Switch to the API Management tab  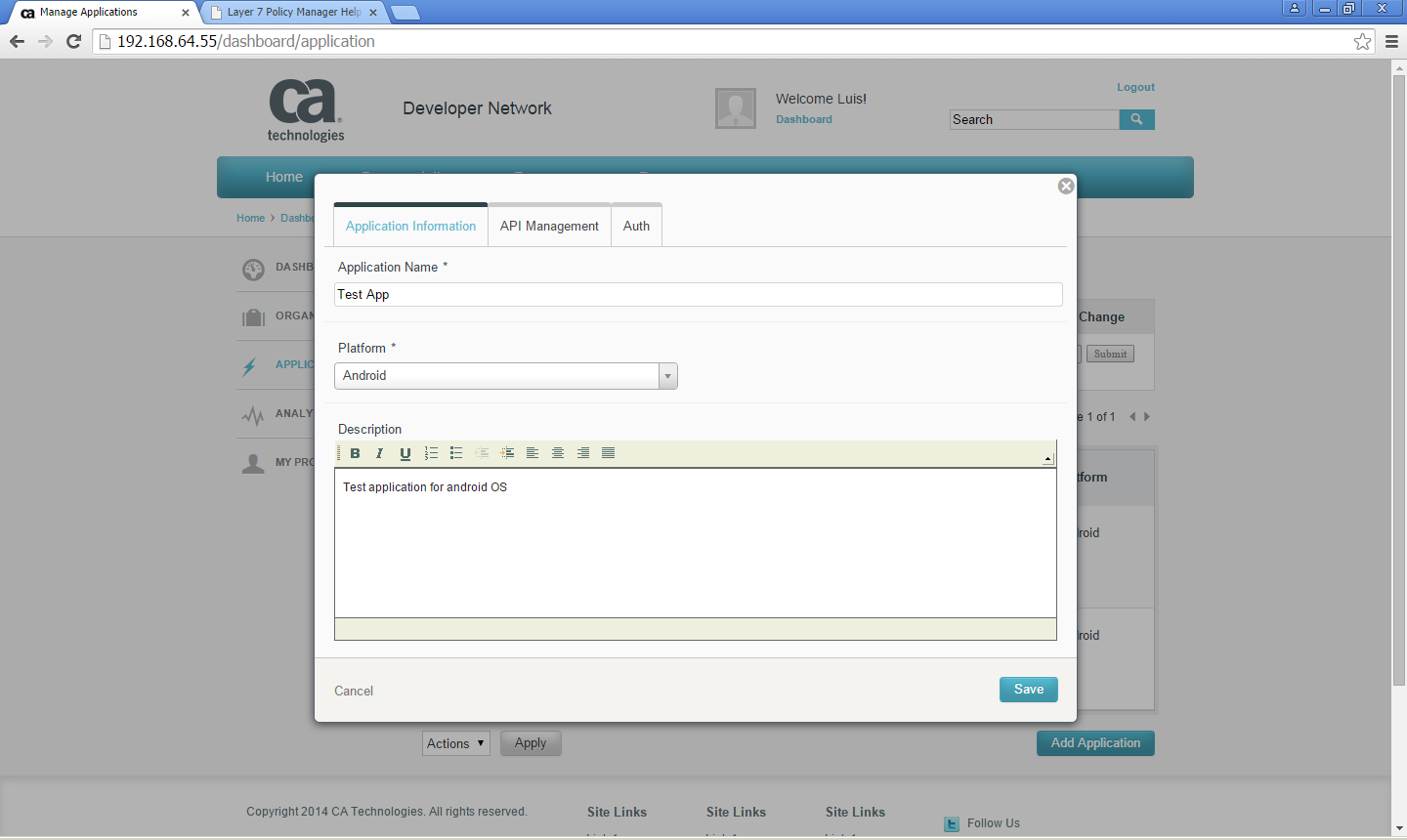549,225
